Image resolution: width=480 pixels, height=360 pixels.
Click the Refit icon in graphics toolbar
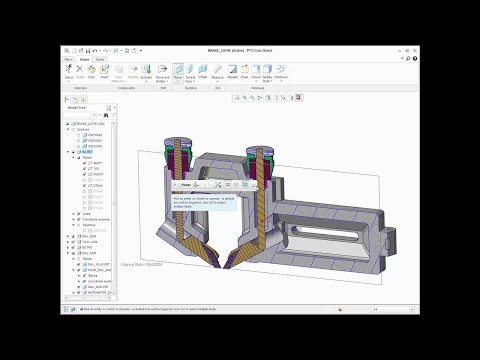[237, 98]
